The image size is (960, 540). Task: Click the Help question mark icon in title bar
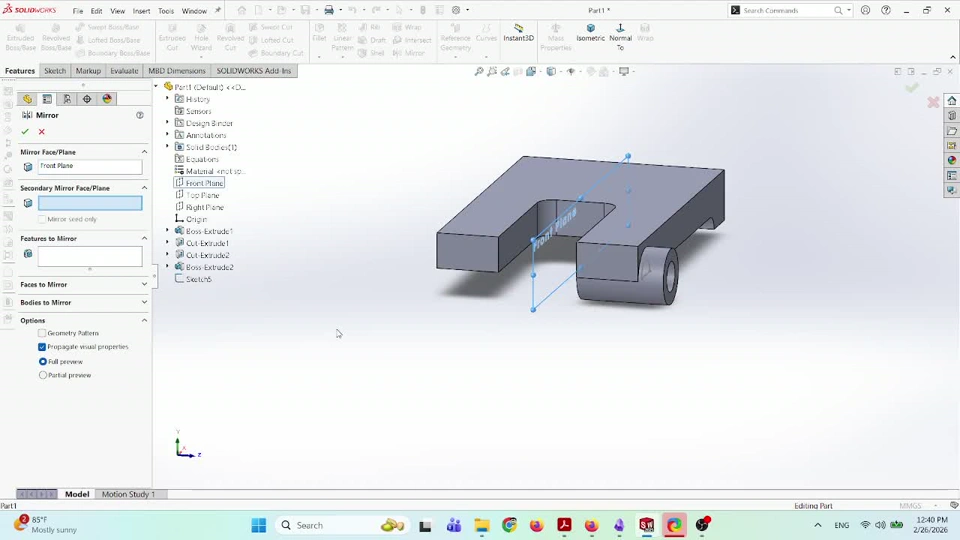(886, 10)
